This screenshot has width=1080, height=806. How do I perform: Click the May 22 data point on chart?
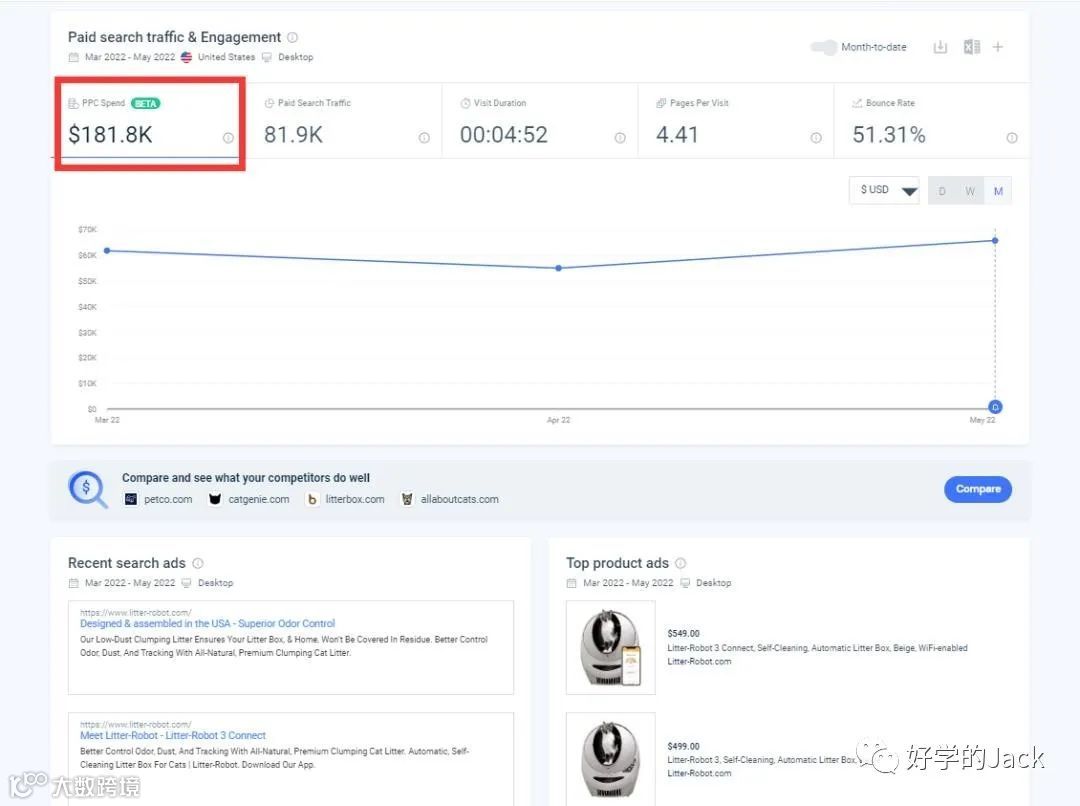point(995,240)
